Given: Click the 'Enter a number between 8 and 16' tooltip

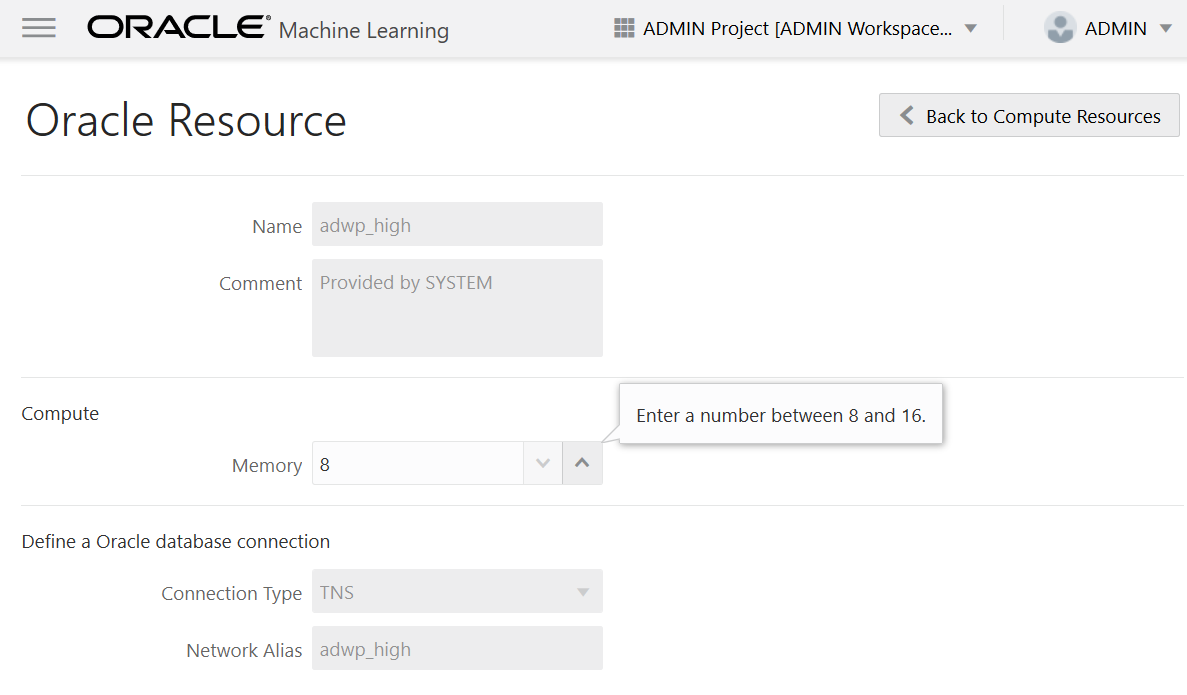Looking at the screenshot, I should (780, 415).
